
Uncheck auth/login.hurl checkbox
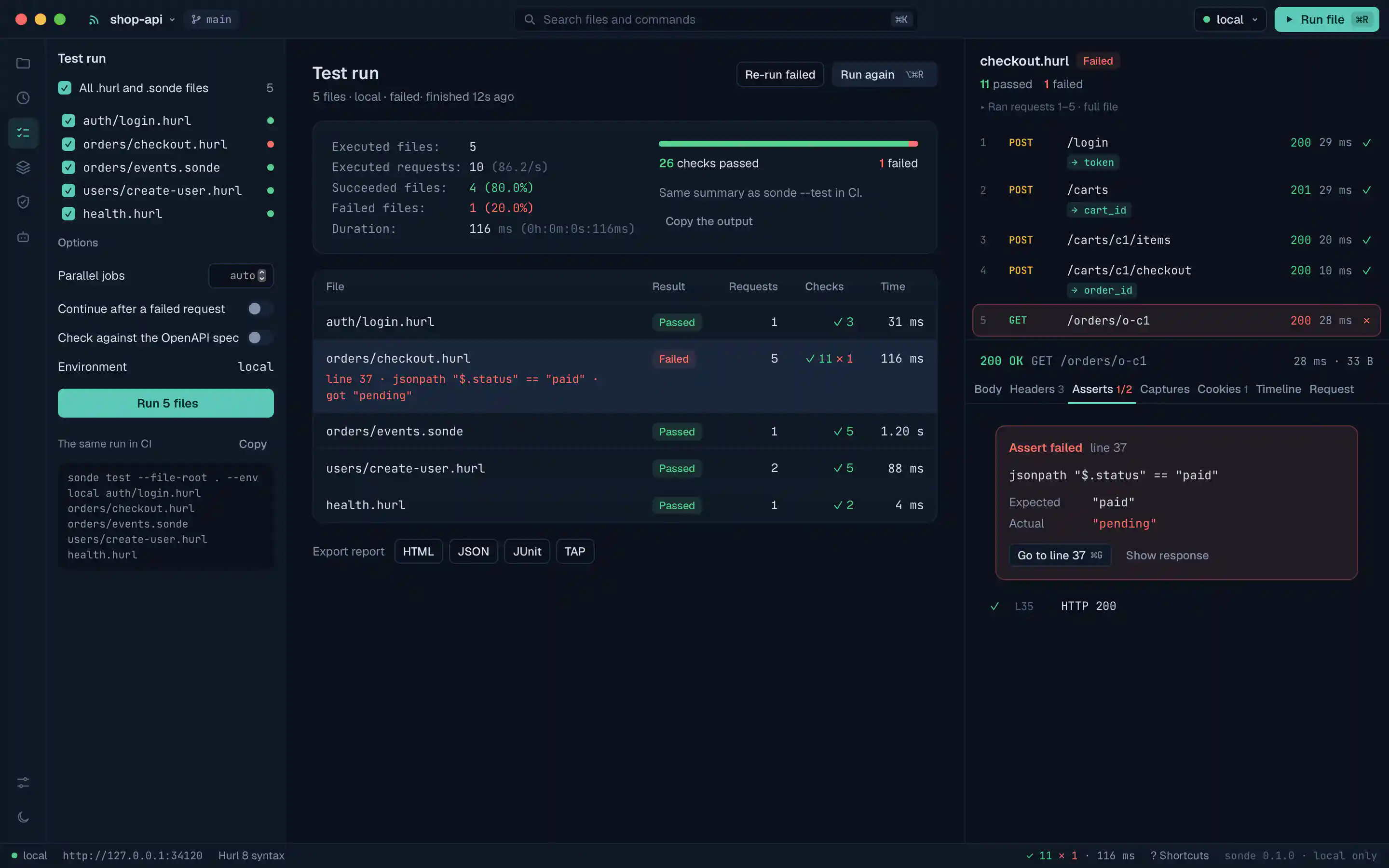[x=68, y=121]
